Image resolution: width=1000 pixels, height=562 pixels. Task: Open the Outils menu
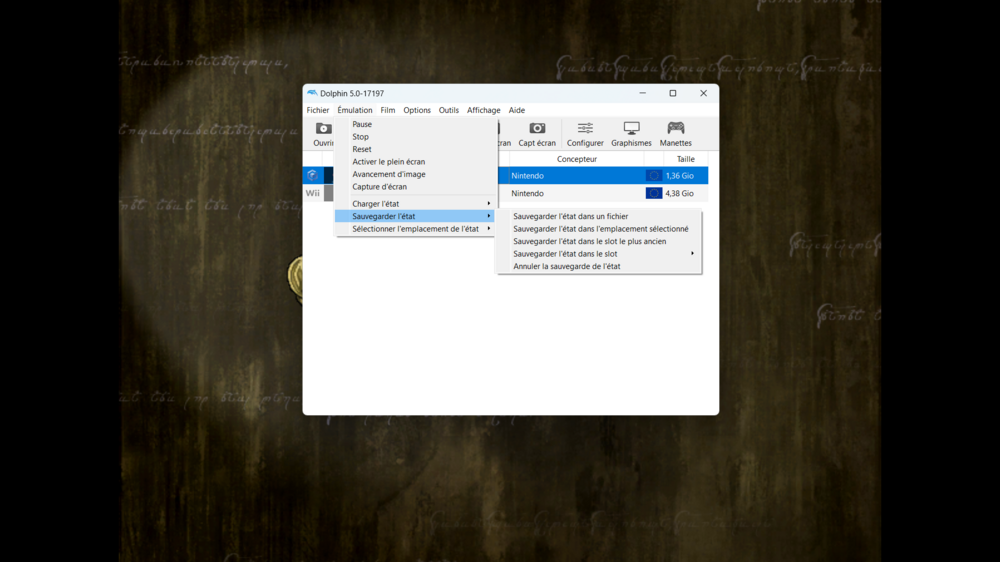click(448, 111)
